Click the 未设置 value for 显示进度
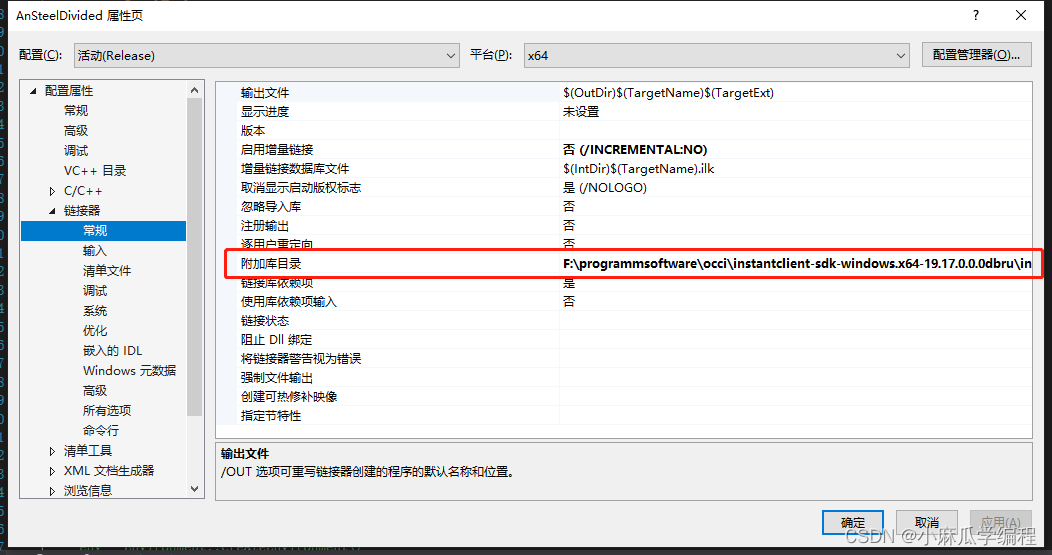 click(580, 111)
